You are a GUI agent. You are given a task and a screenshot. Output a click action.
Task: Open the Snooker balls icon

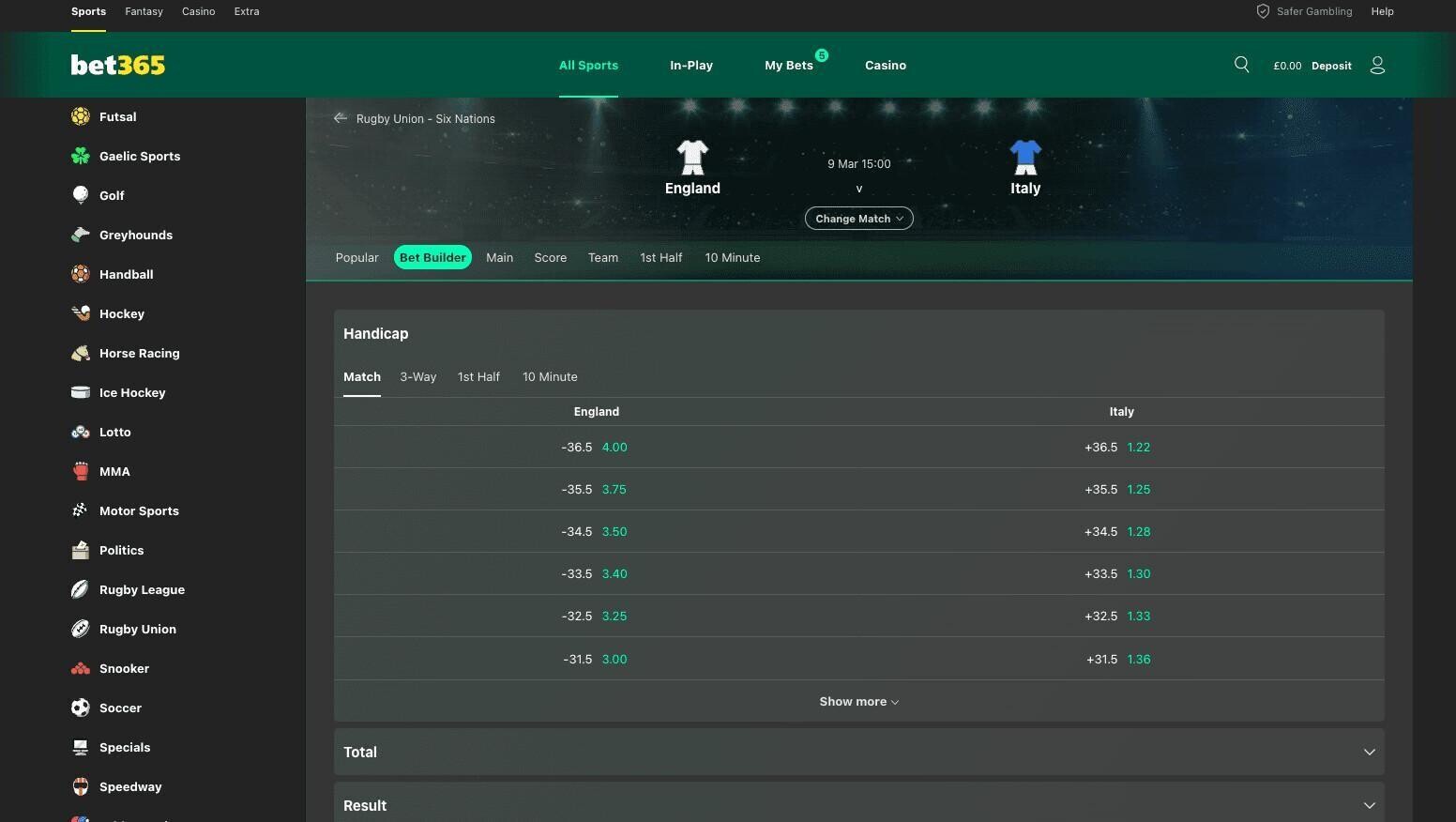[81, 668]
